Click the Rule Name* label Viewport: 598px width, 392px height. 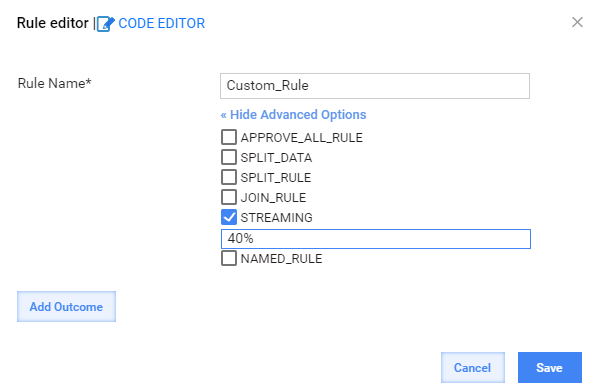coord(55,83)
